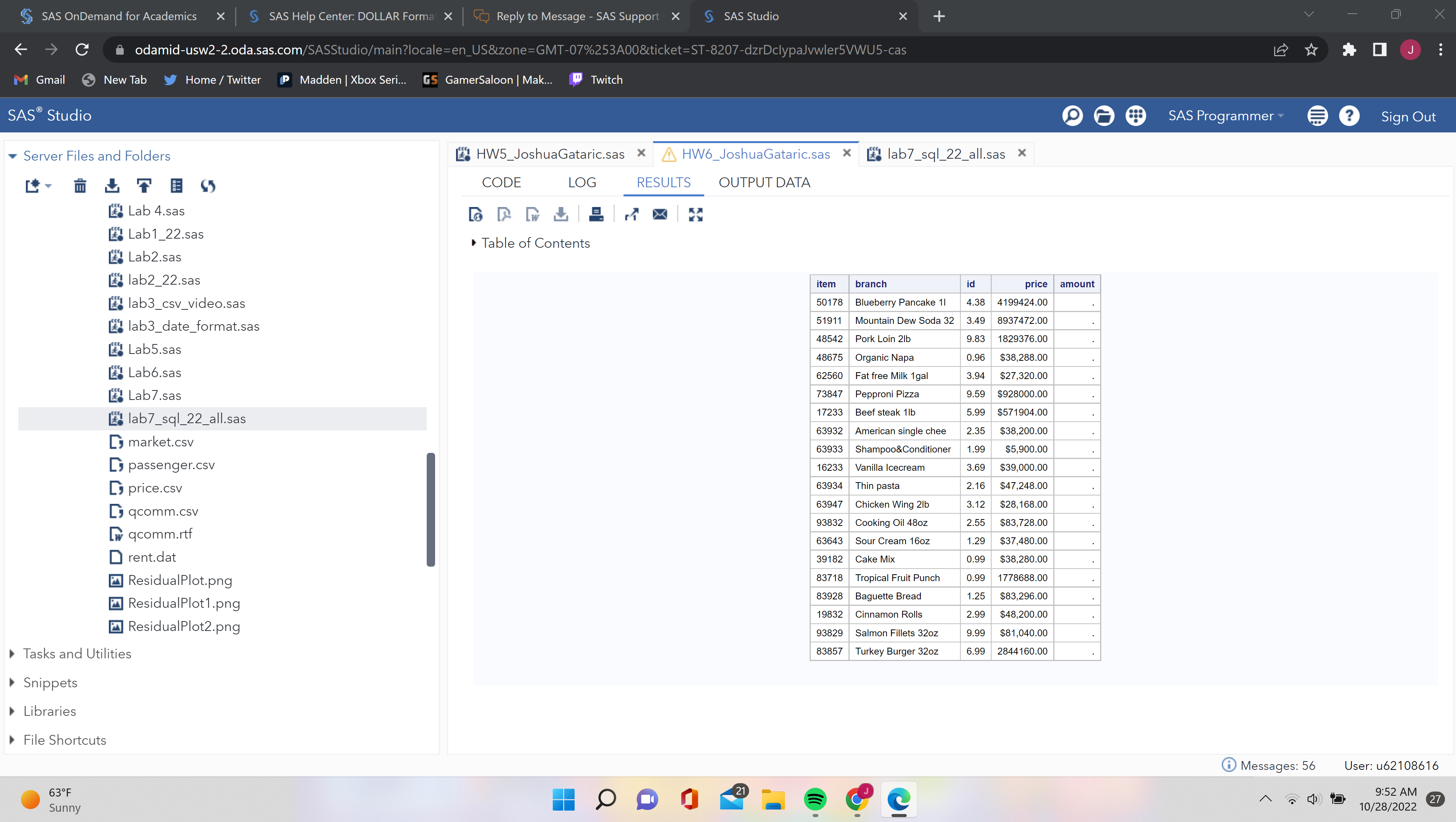This screenshot has width=1456, height=822.
Task: Click the refresh icon in Server Files toolbar
Action: pos(207,186)
